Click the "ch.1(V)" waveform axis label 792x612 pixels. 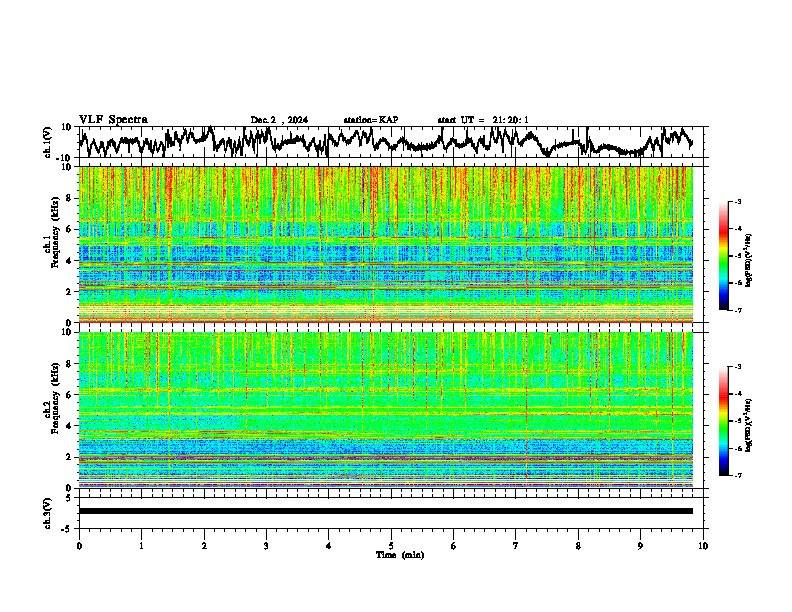[x=48, y=142]
